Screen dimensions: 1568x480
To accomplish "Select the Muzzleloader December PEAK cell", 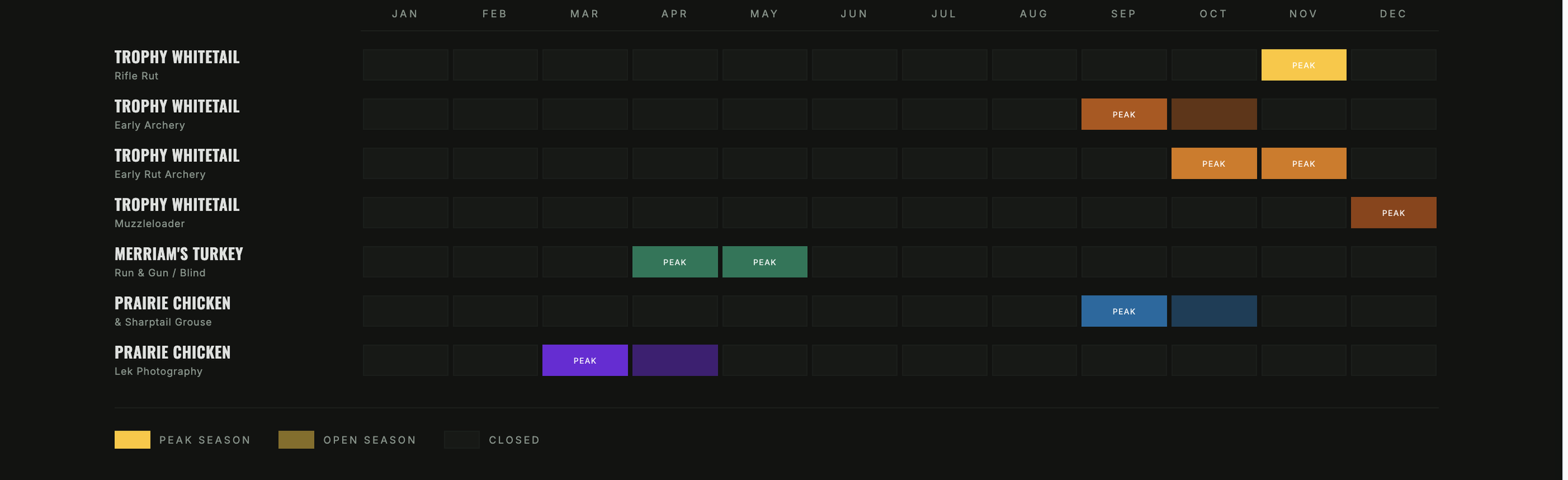I will pos(1394,213).
